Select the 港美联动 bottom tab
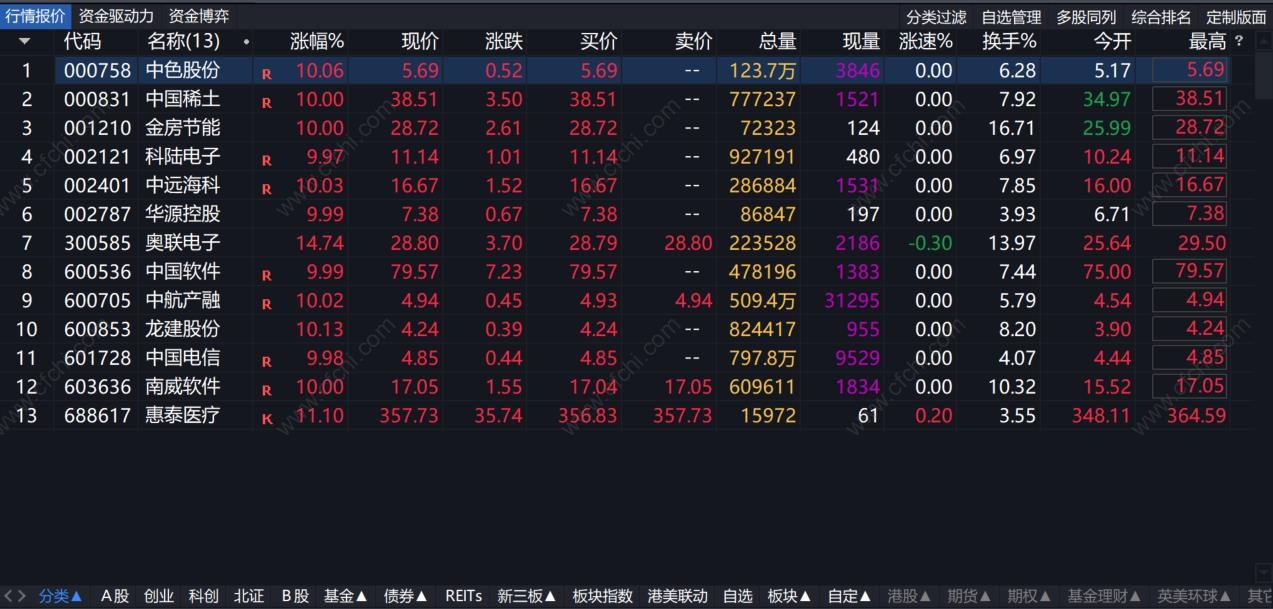Image resolution: width=1273 pixels, height=609 pixels. tap(678, 596)
